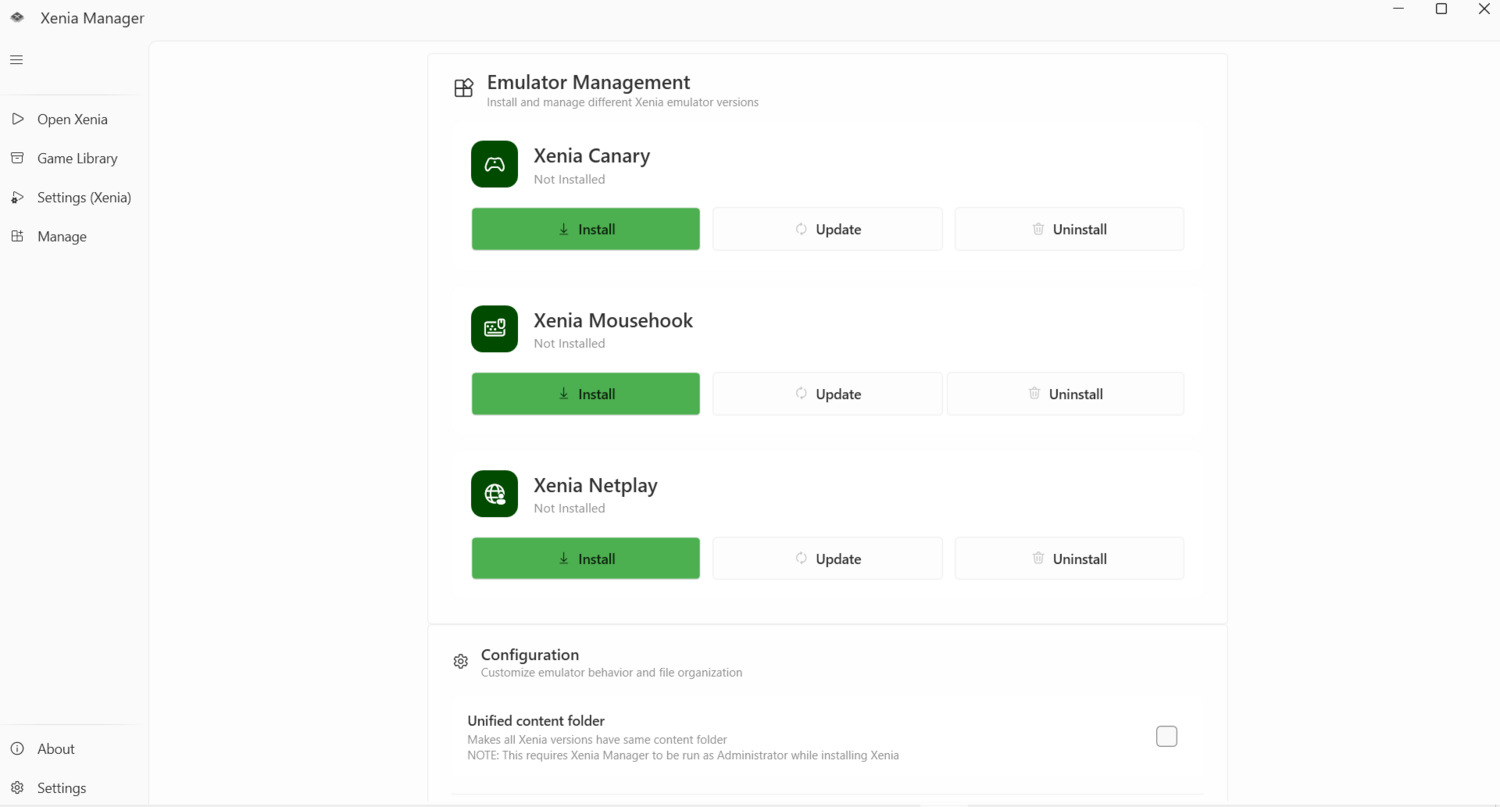Click the Xenia Canary gamepad icon

494,164
